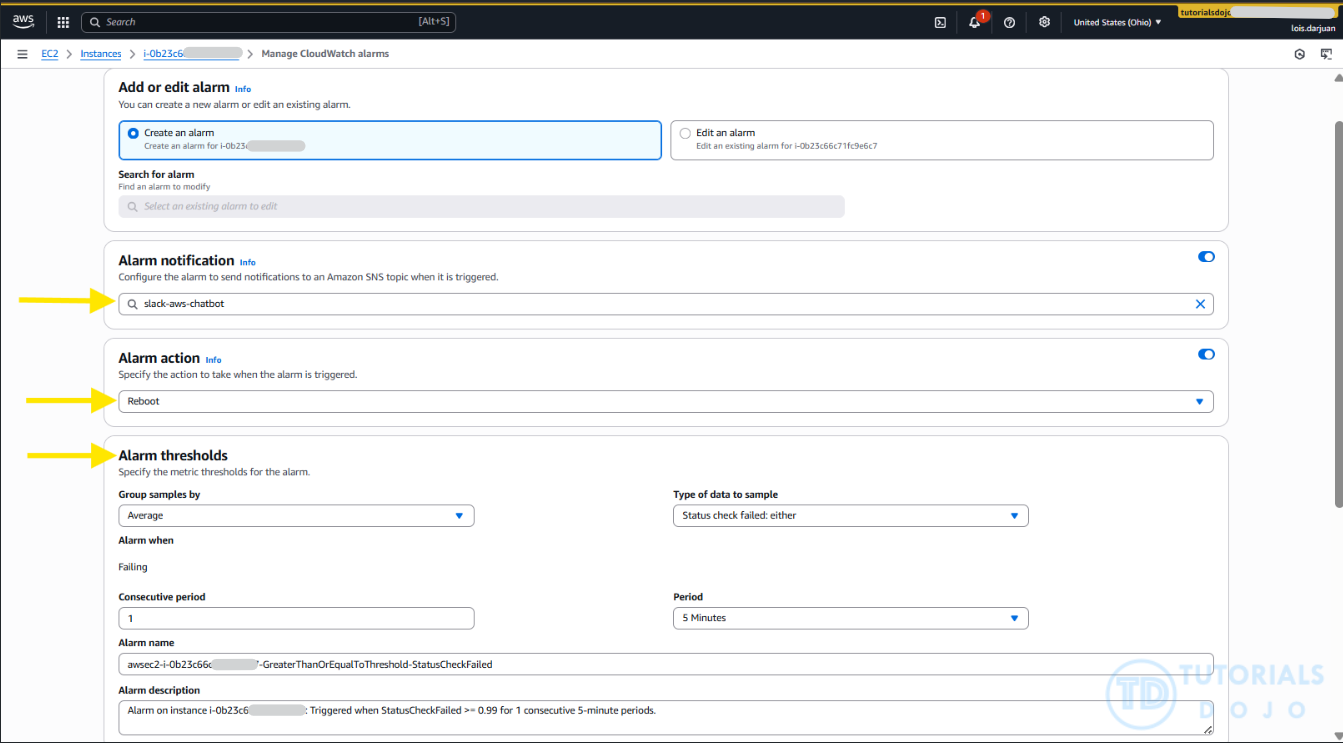Open the Period 5 Minutes dropdown
The image size is (1343, 743).
click(850, 618)
